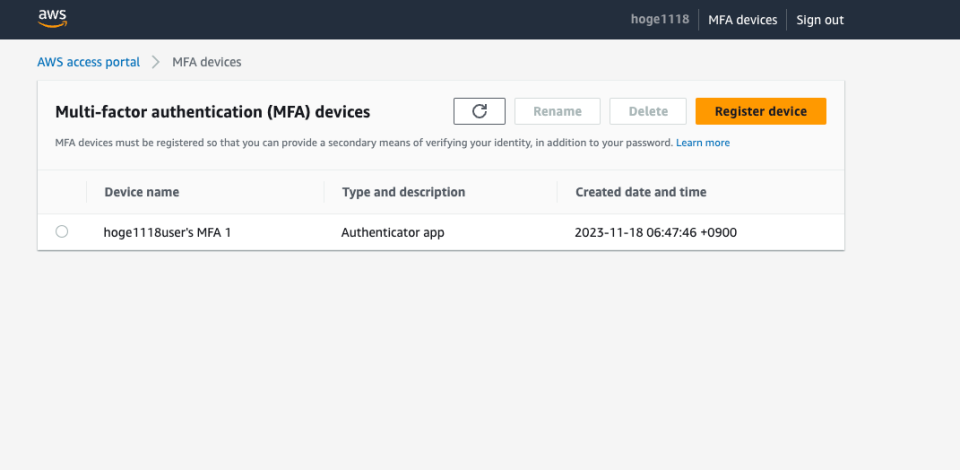960x470 pixels.
Task: Click the Rename button
Action: coord(557,111)
